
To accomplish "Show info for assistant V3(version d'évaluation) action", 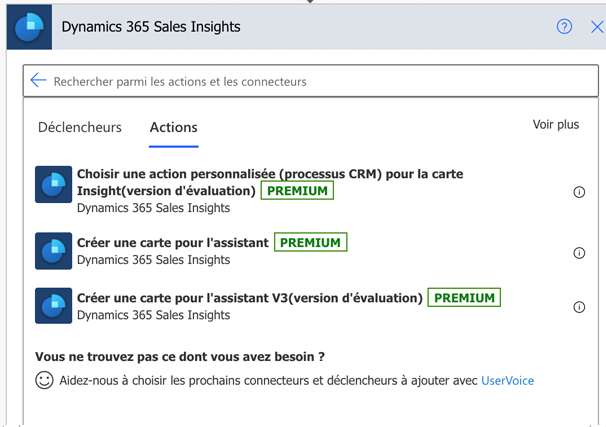I will point(579,307).
